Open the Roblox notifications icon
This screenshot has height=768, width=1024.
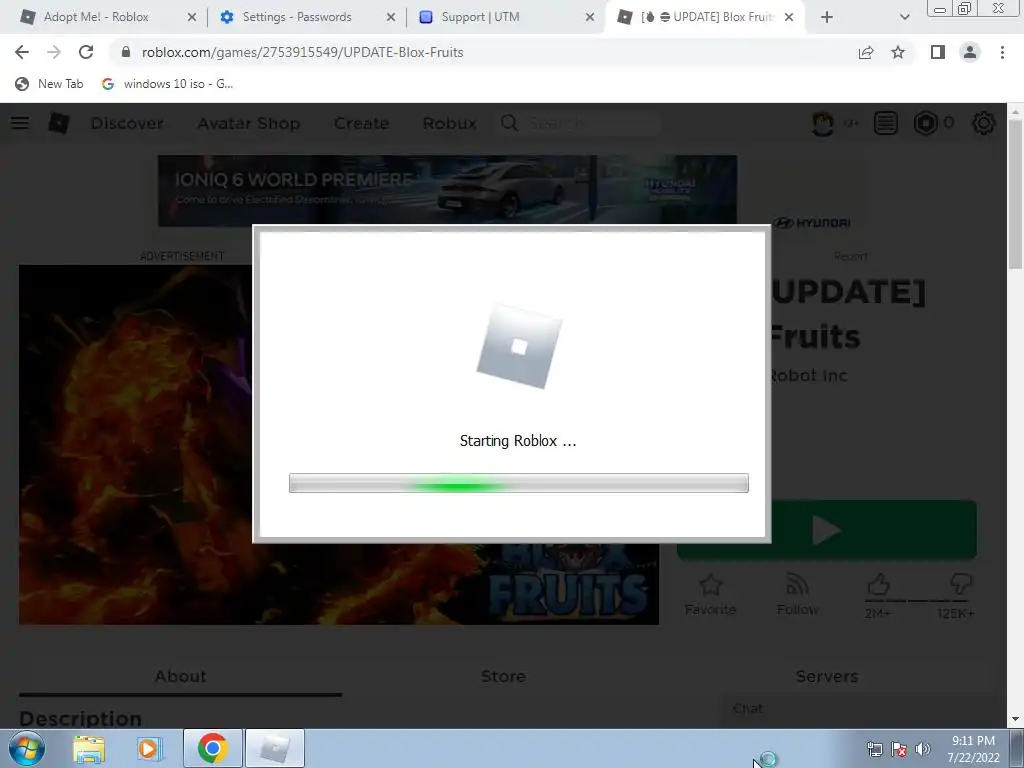886,123
